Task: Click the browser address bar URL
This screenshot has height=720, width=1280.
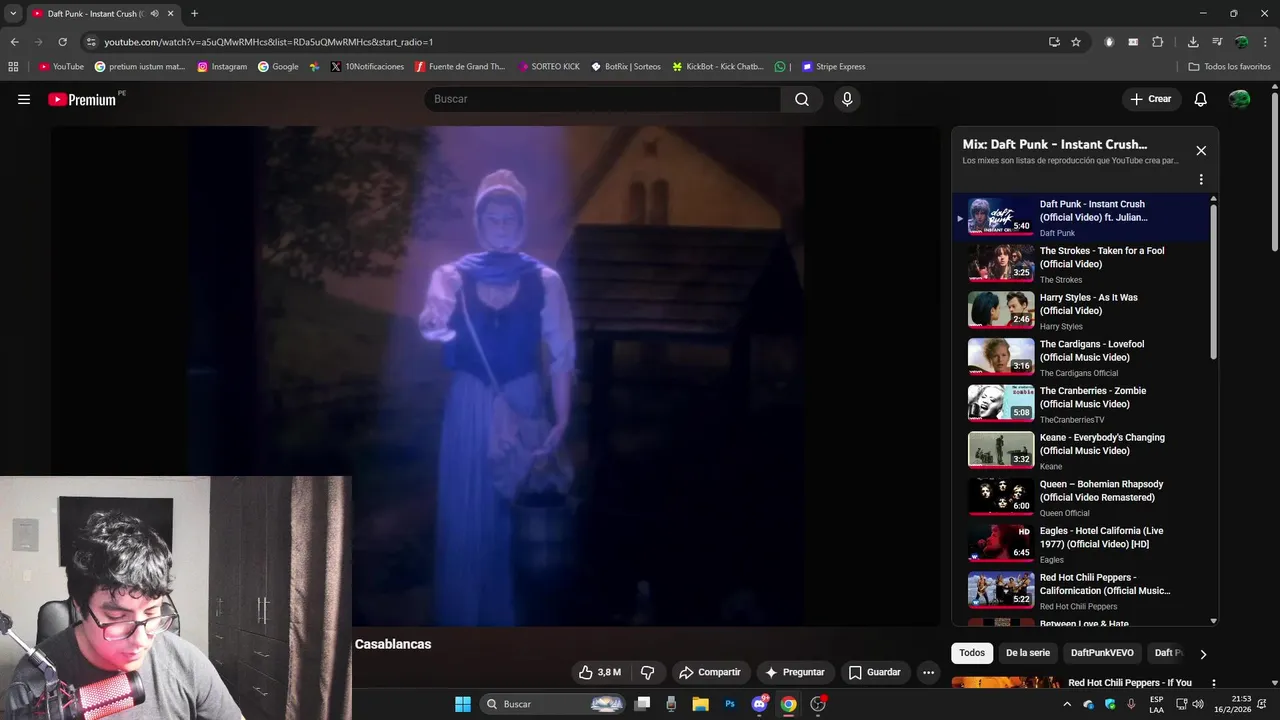Action: click(x=269, y=42)
